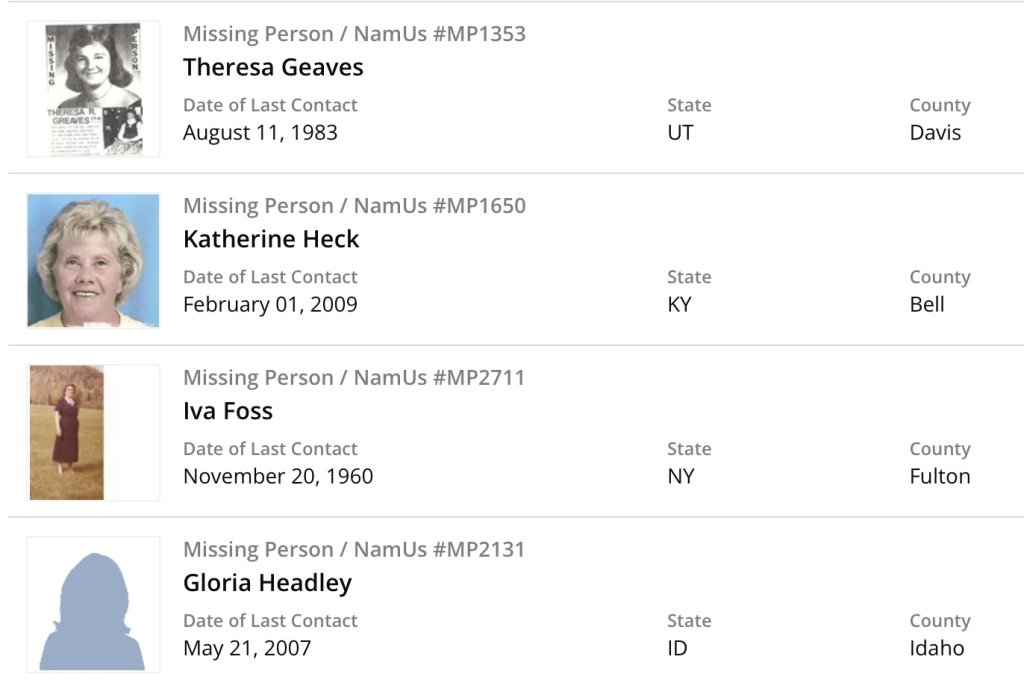
Task: Click the Katherine Heck photo thumbnail
Action: click(x=93, y=261)
